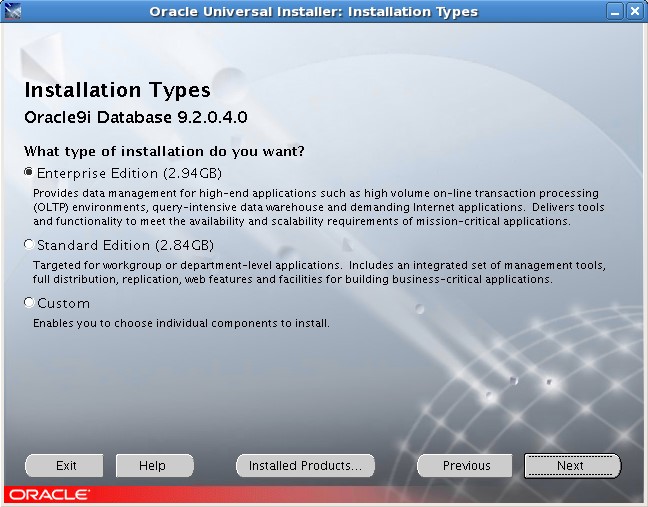Click the Oracle logo in the footer

point(49,495)
